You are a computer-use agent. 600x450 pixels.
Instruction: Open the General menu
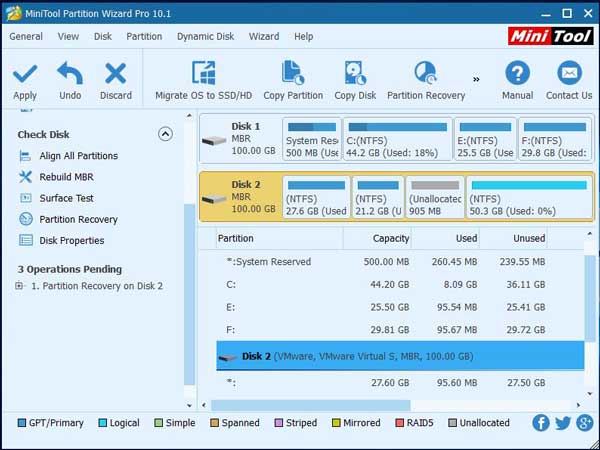tap(26, 36)
